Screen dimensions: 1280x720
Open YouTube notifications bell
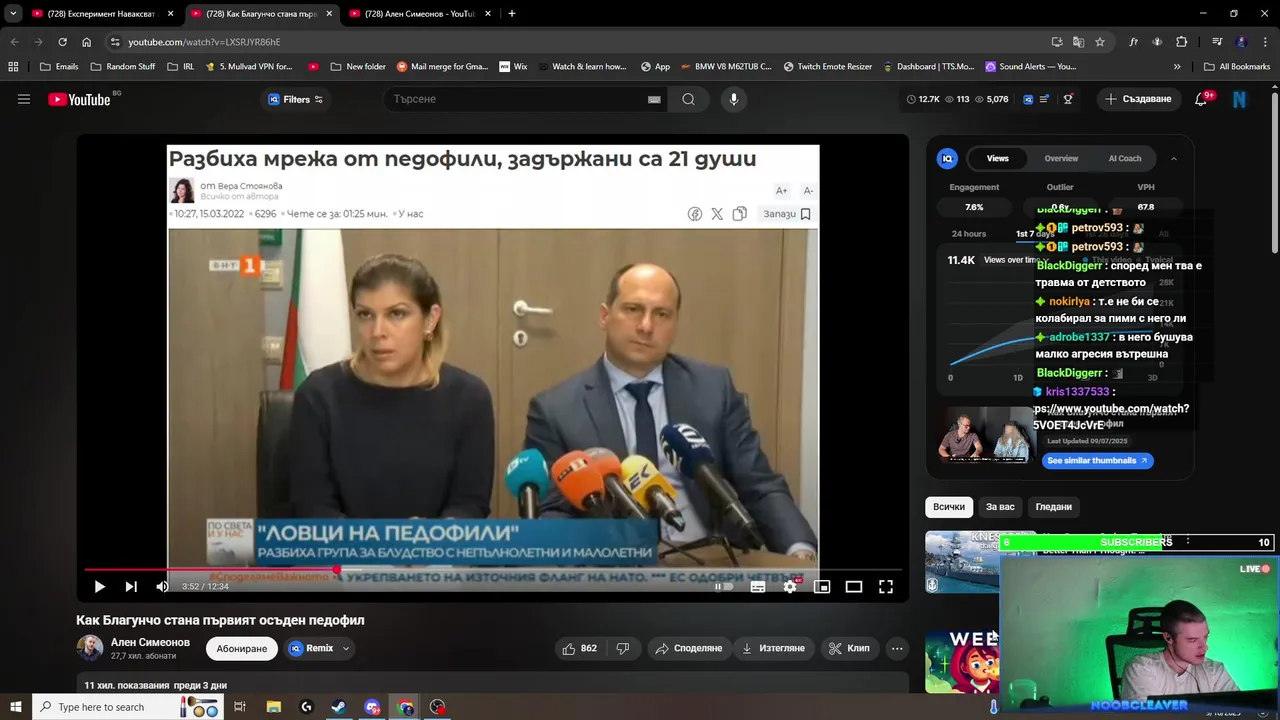(x=1201, y=99)
